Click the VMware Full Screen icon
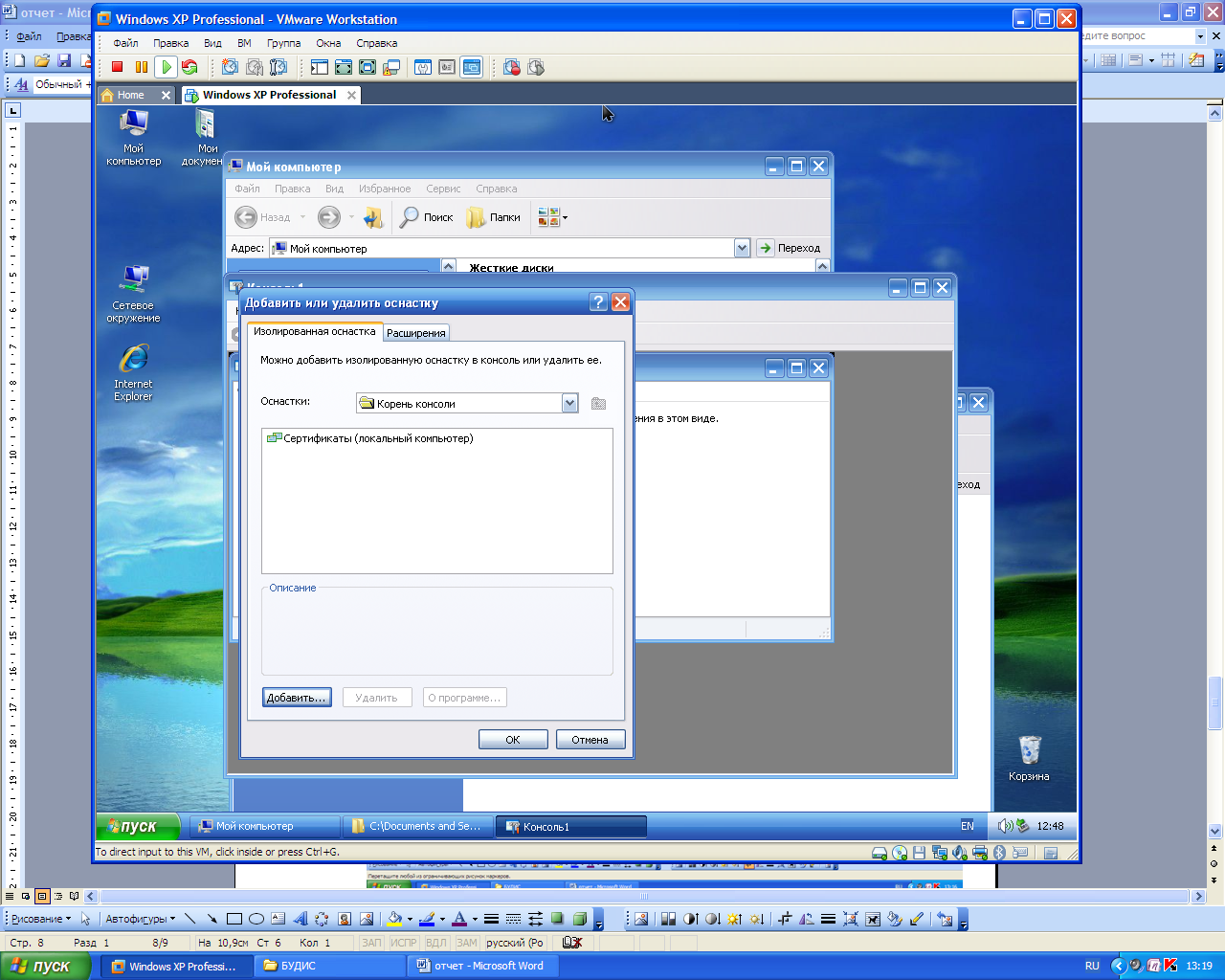This screenshot has height=980, width=1225. [367, 67]
